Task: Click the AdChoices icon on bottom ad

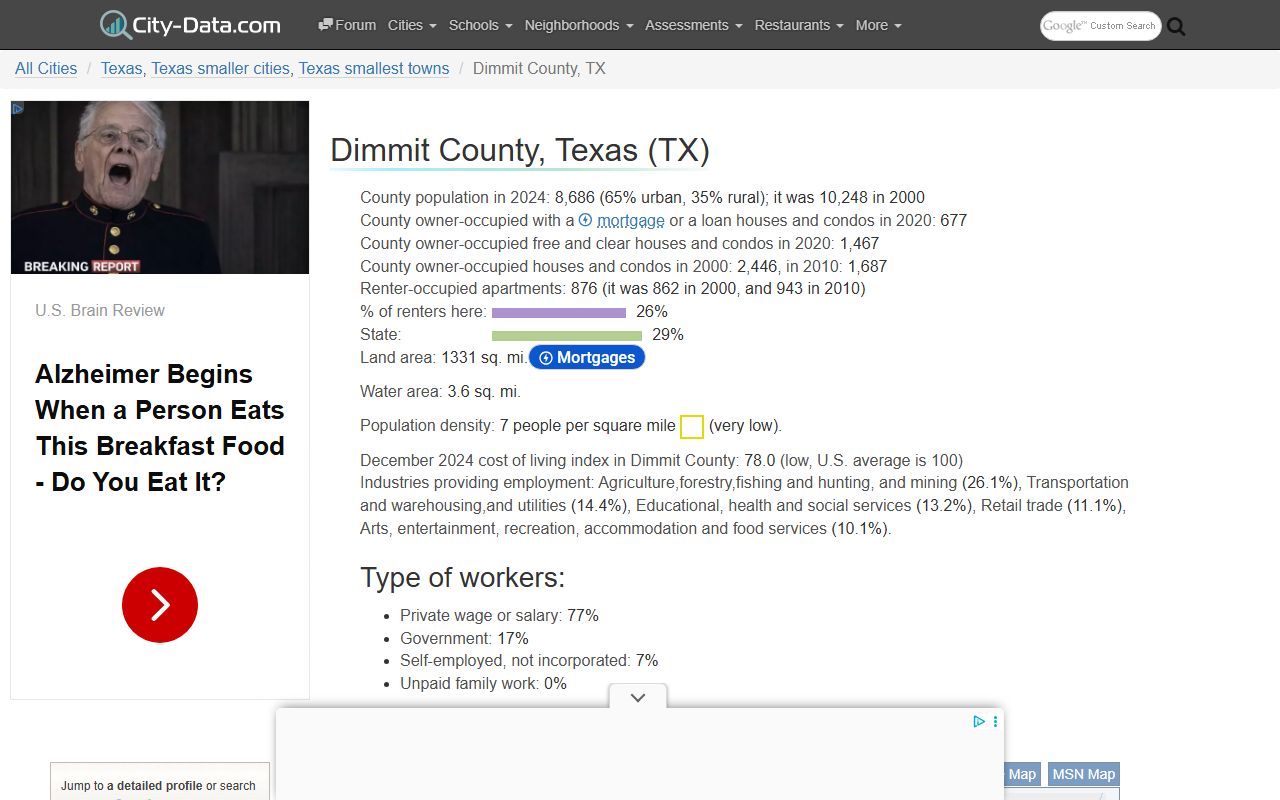Action: (979, 721)
